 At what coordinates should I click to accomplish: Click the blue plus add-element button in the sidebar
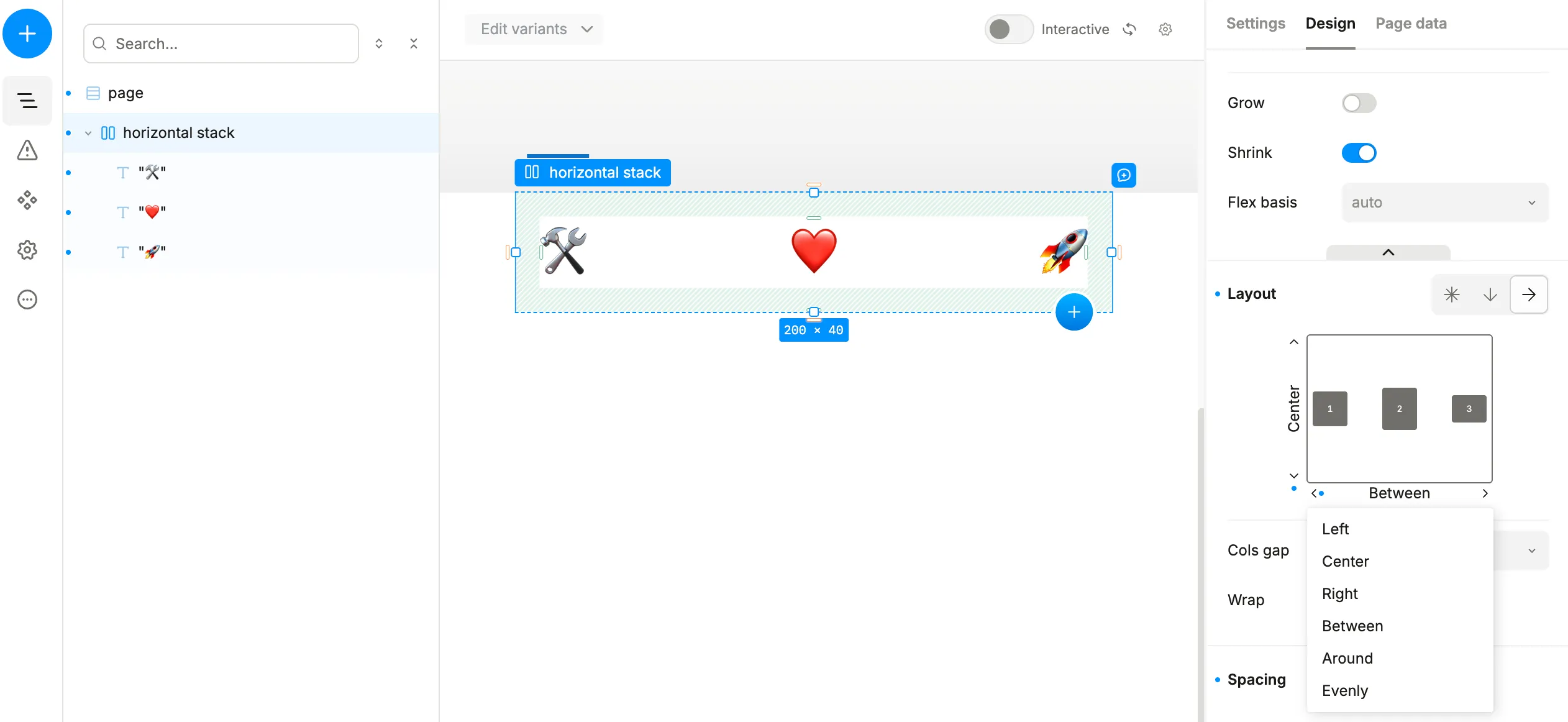click(27, 34)
